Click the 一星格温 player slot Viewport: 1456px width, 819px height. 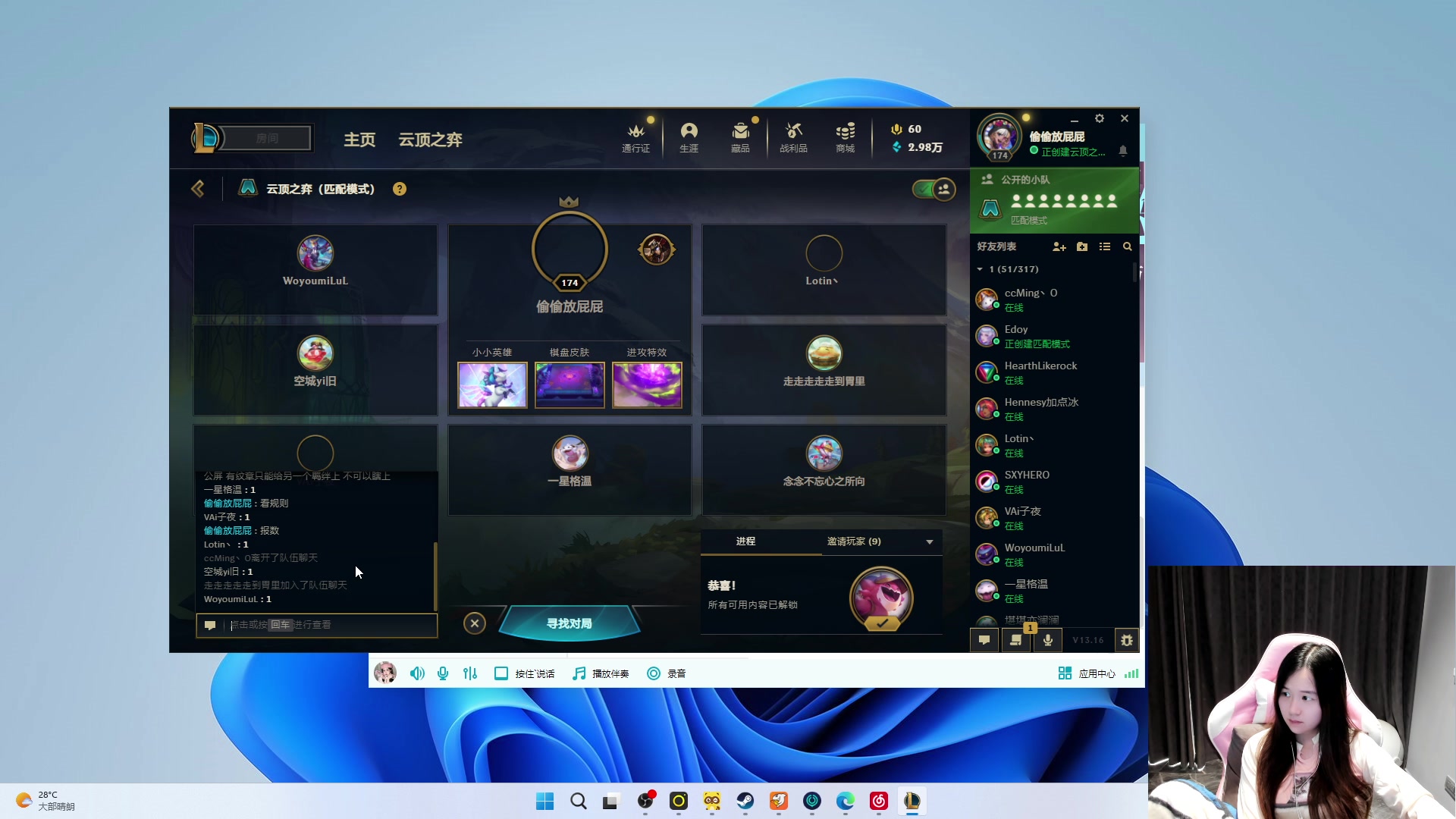(570, 470)
